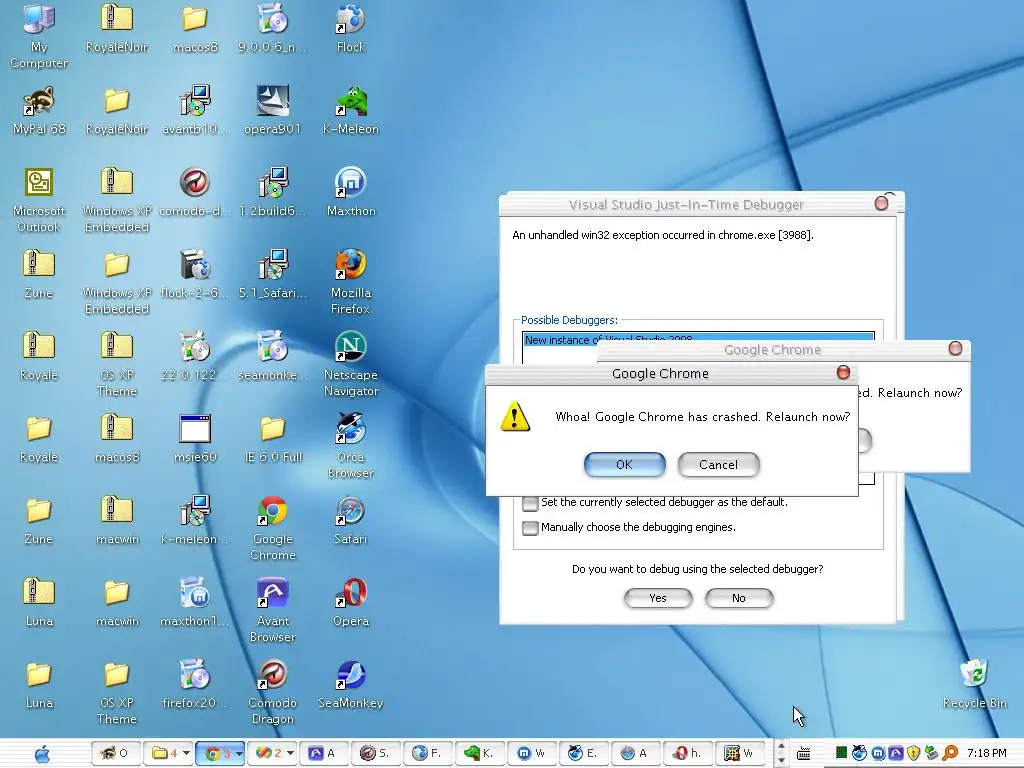Click No in the Just-In-Time Debugger dialog
This screenshot has height=768, width=1024.
coord(739,598)
